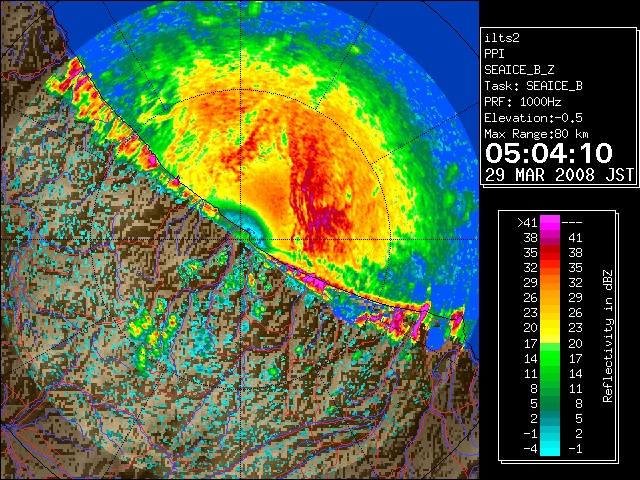Select the 'SEAICE_B_Z' product label
Screen dimensions: 640x480
pyautogui.click(x=519, y=70)
